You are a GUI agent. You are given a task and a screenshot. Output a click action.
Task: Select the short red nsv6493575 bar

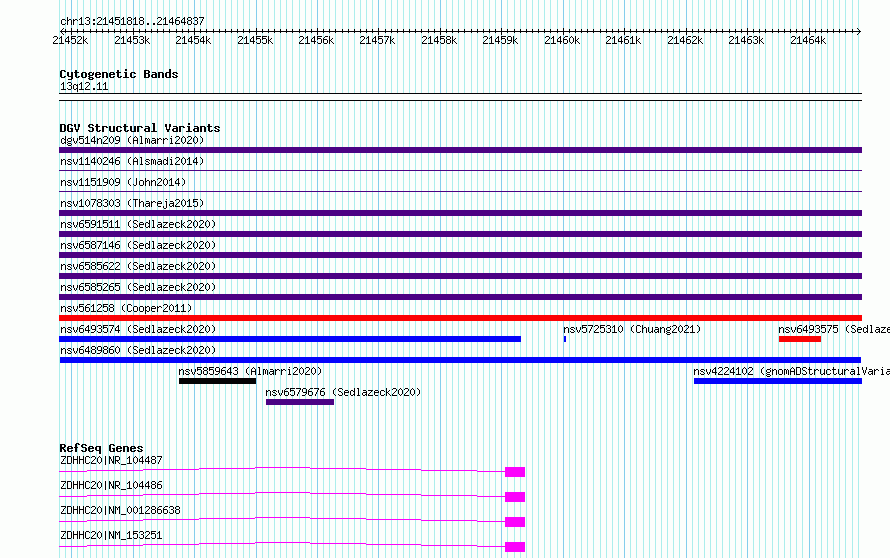[800, 339]
